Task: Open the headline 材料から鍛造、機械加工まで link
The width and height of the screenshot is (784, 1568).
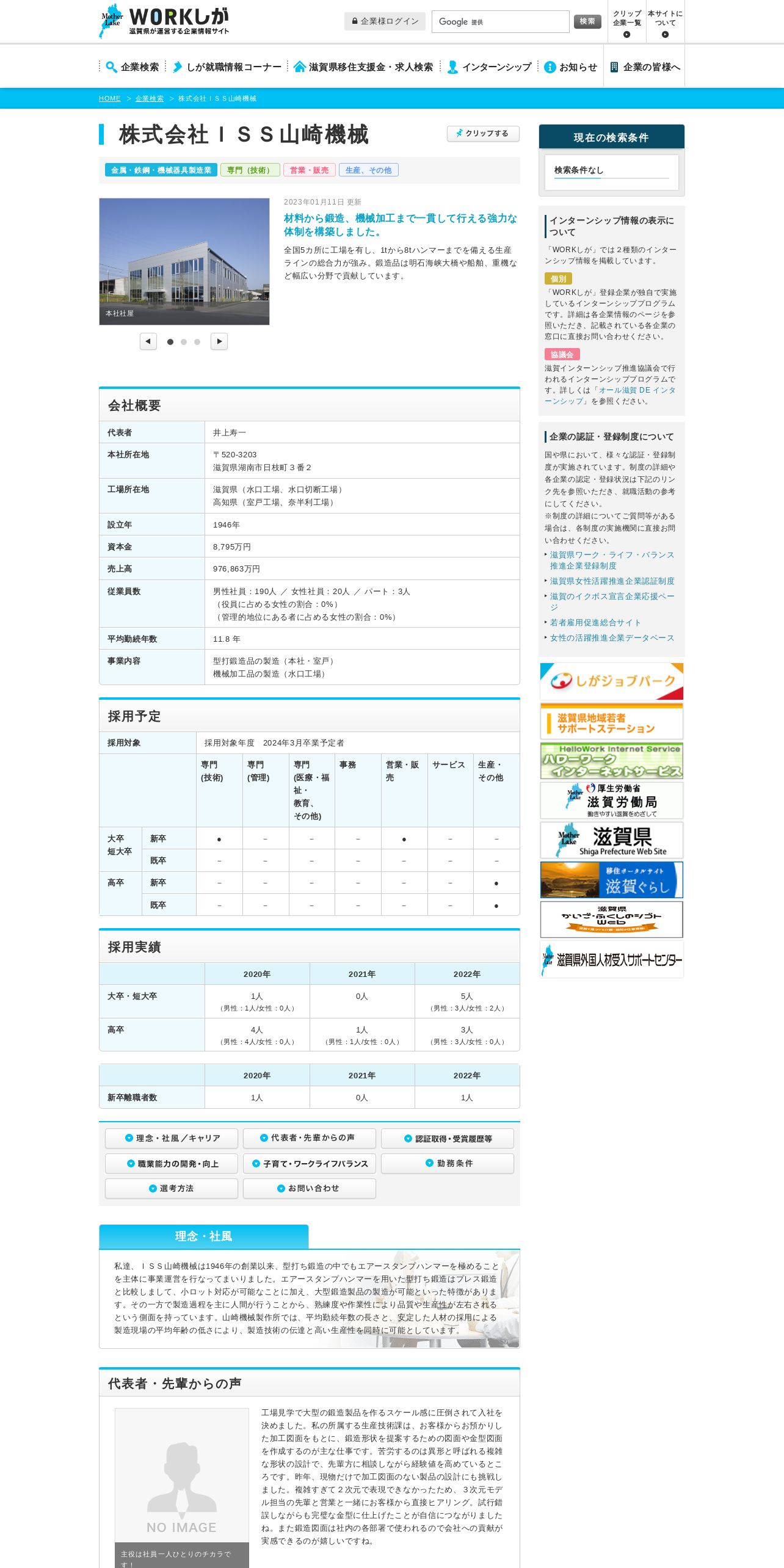Action: (x=401, y=225)
